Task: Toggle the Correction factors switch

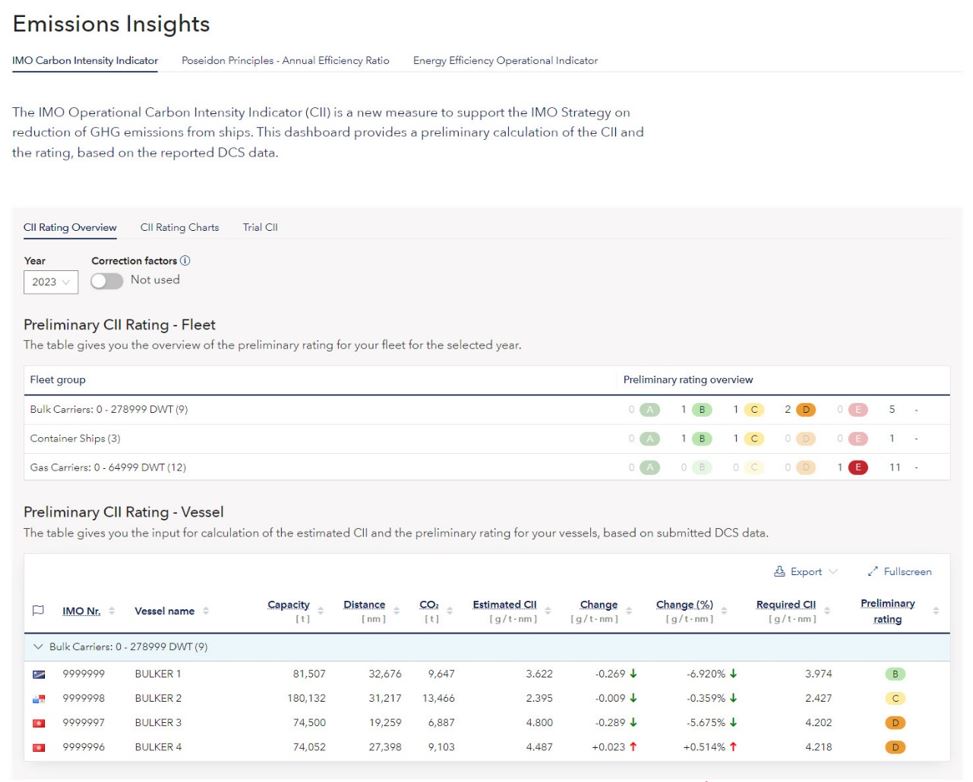Action: 106,281
